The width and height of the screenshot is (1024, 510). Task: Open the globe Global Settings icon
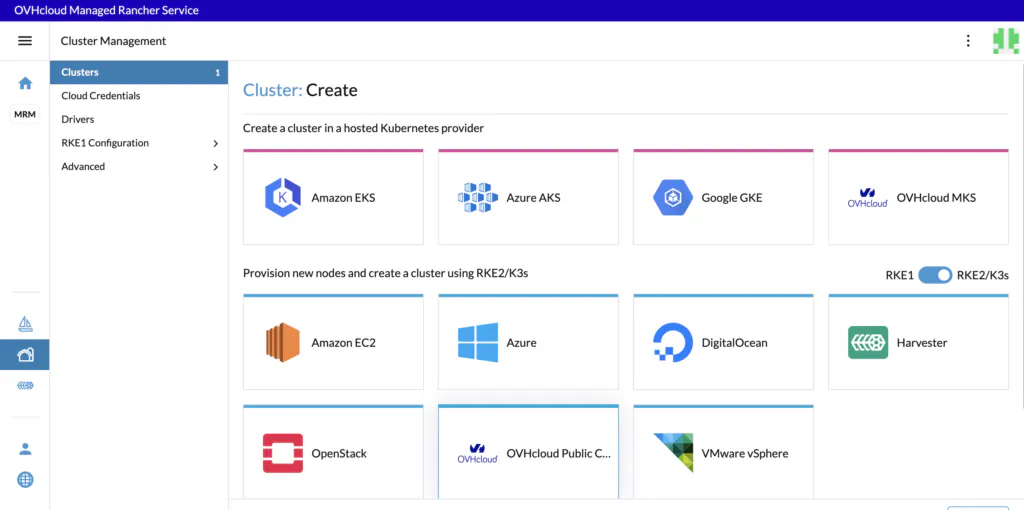point(25,480)
